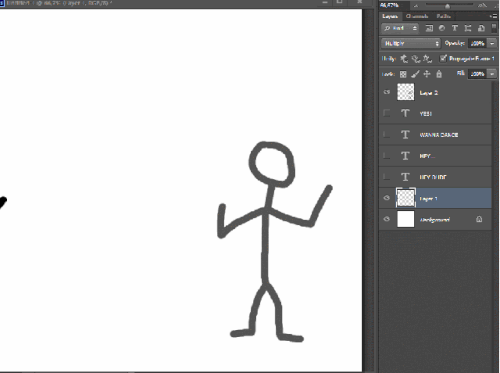The width and height of the screenshot is (500, 373).
Task: Select the WANNA DANCE text layer
Action: pos(435,135)
